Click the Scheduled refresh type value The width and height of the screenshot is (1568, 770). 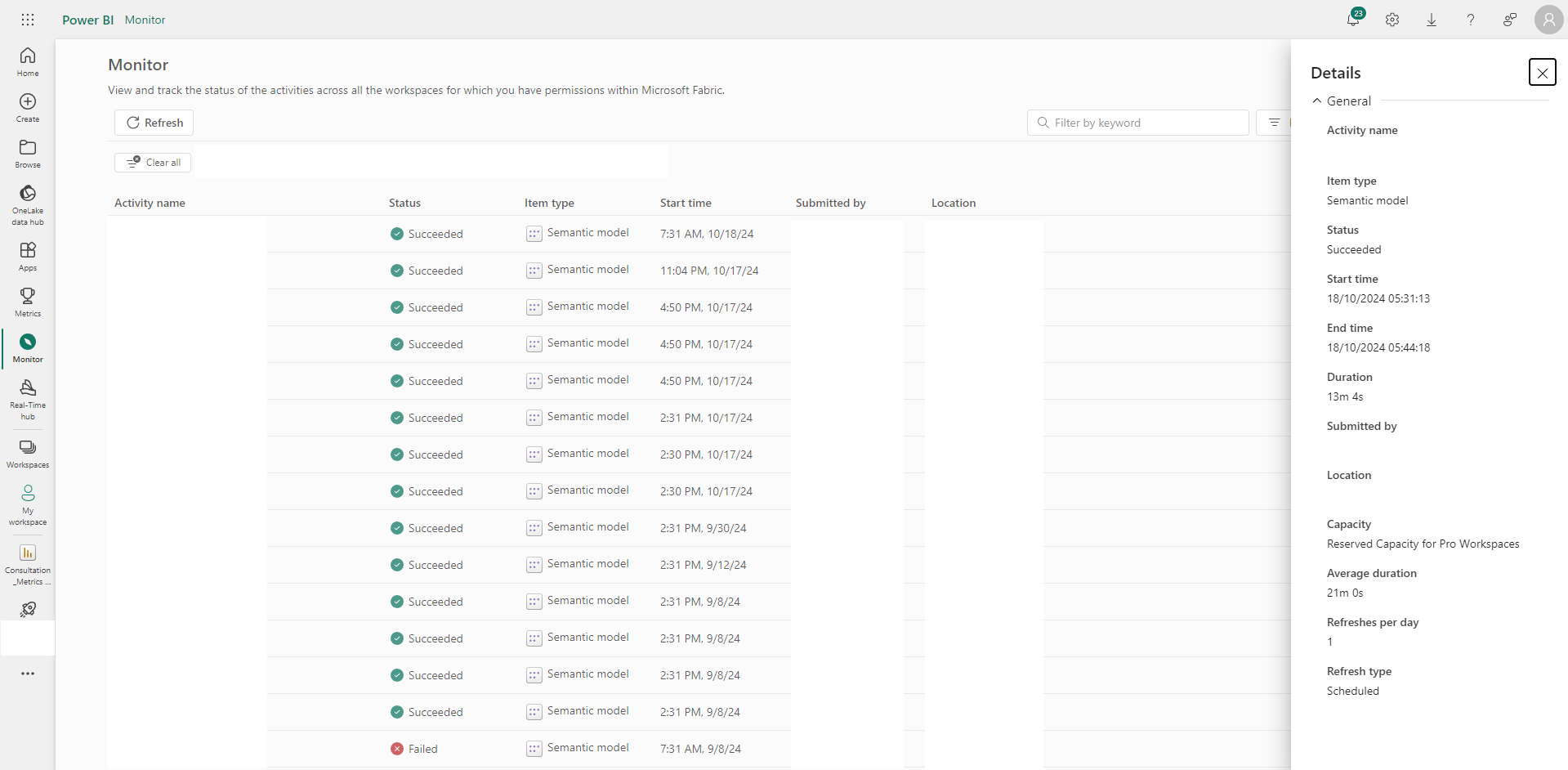[x=1353, y=691]
